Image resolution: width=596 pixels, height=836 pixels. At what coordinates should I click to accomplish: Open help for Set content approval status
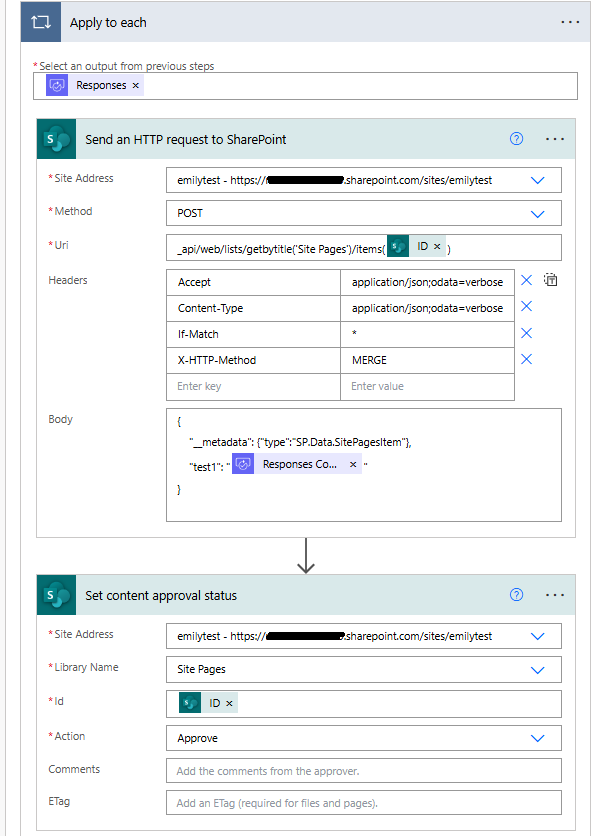tap(516, 595)
